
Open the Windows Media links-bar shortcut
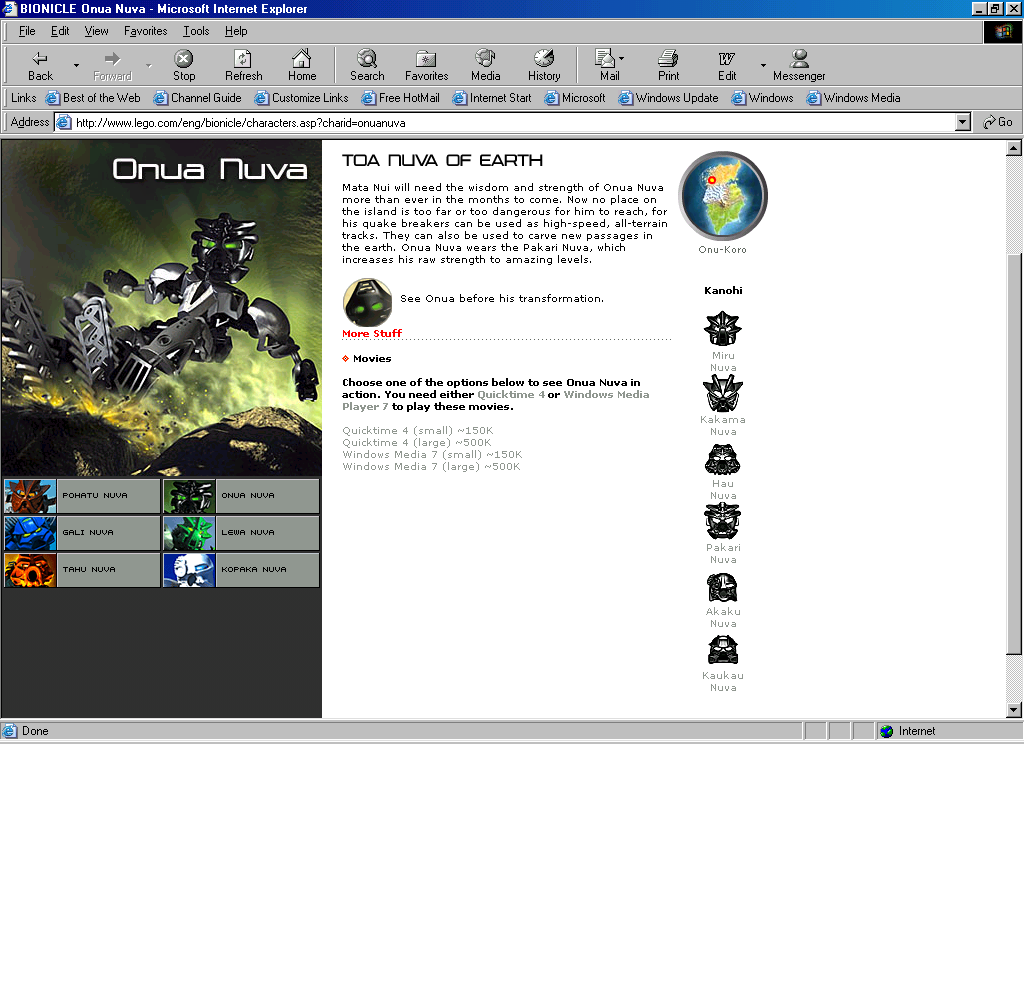coord(854,98)
